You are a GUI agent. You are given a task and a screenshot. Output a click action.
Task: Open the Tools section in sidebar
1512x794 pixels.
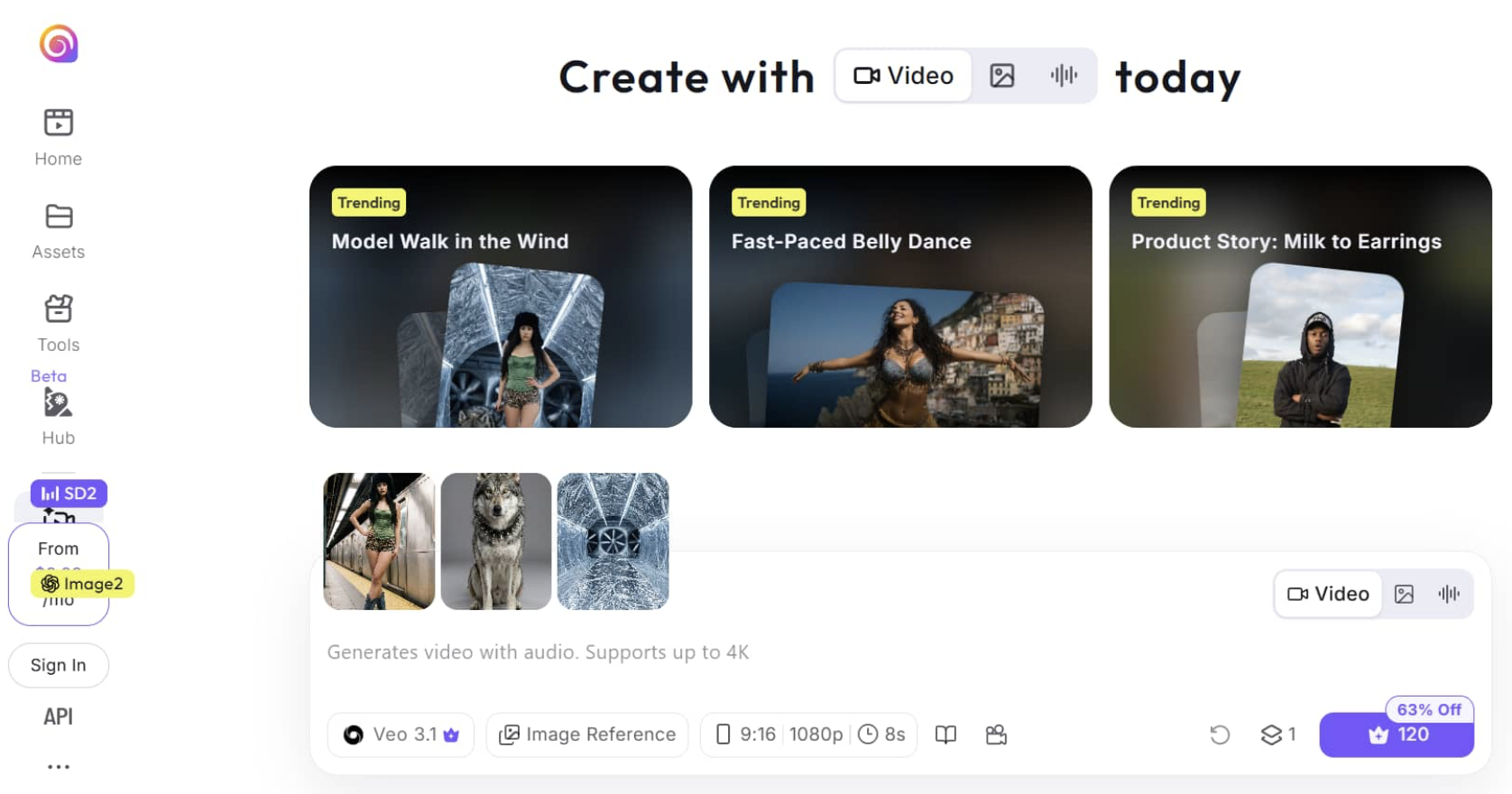[x=59, y=324]
